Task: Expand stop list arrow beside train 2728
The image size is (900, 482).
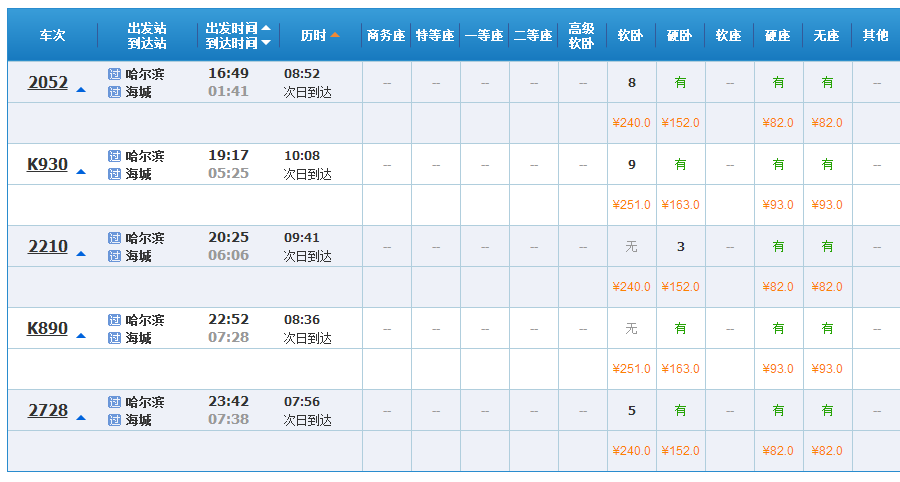Action: pyautogui.click(x=81, y=418)
